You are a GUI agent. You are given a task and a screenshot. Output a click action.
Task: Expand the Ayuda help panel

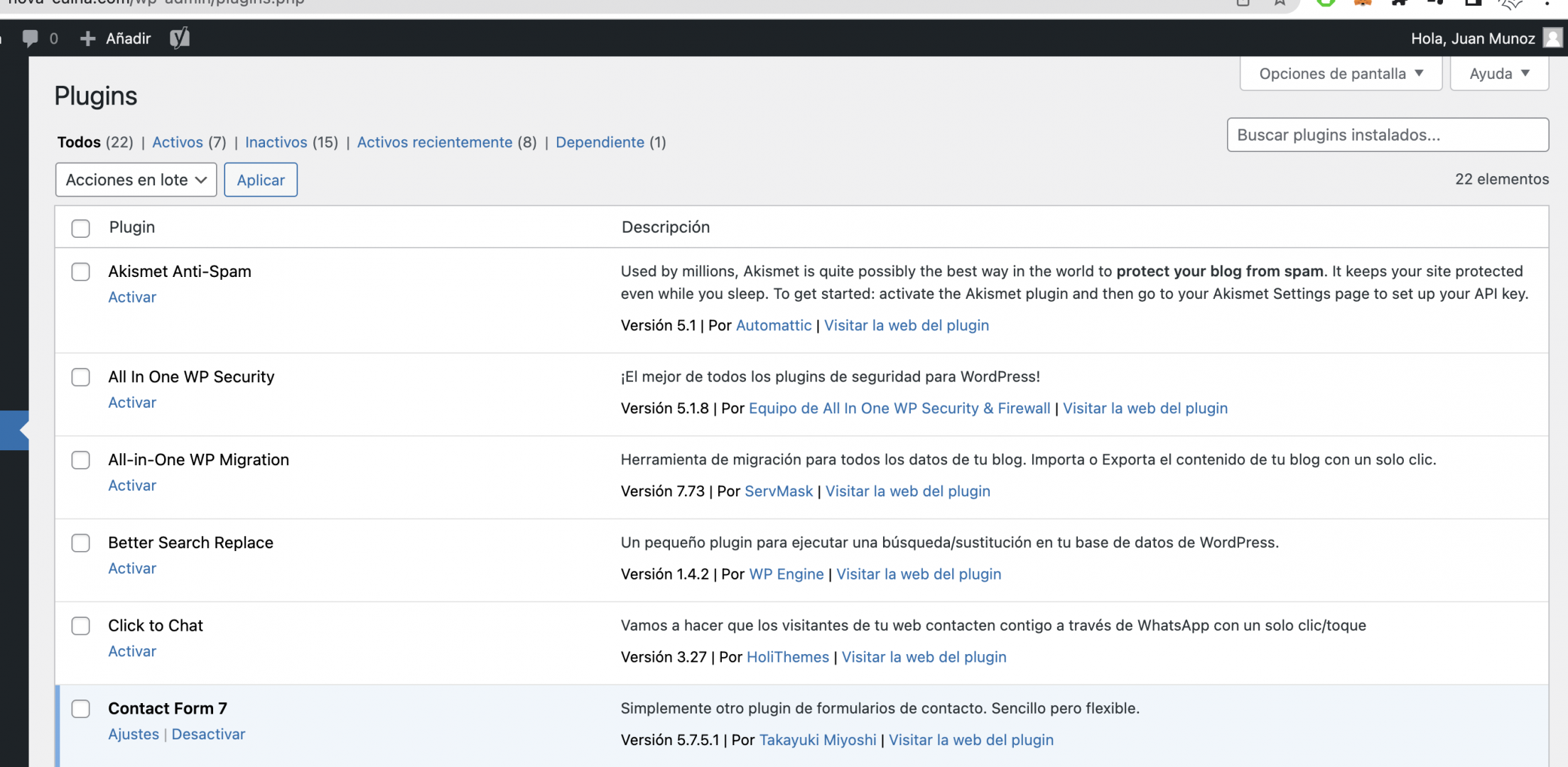(x=1499, y=74)
